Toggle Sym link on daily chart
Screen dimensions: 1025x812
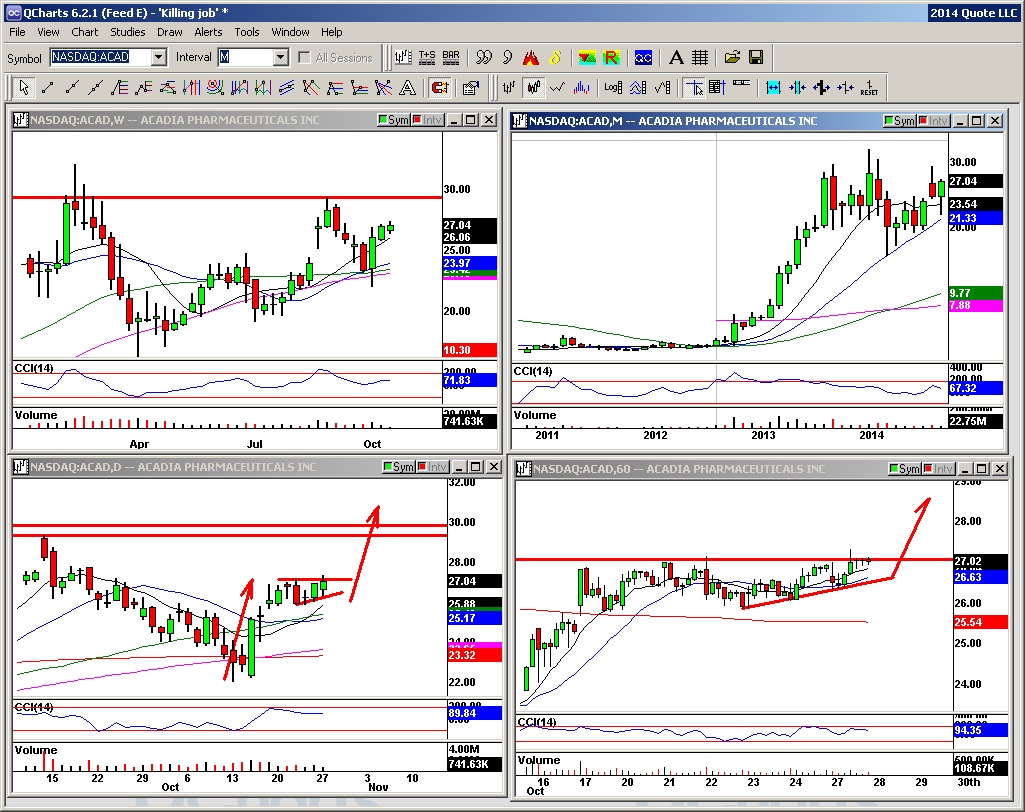399,467
